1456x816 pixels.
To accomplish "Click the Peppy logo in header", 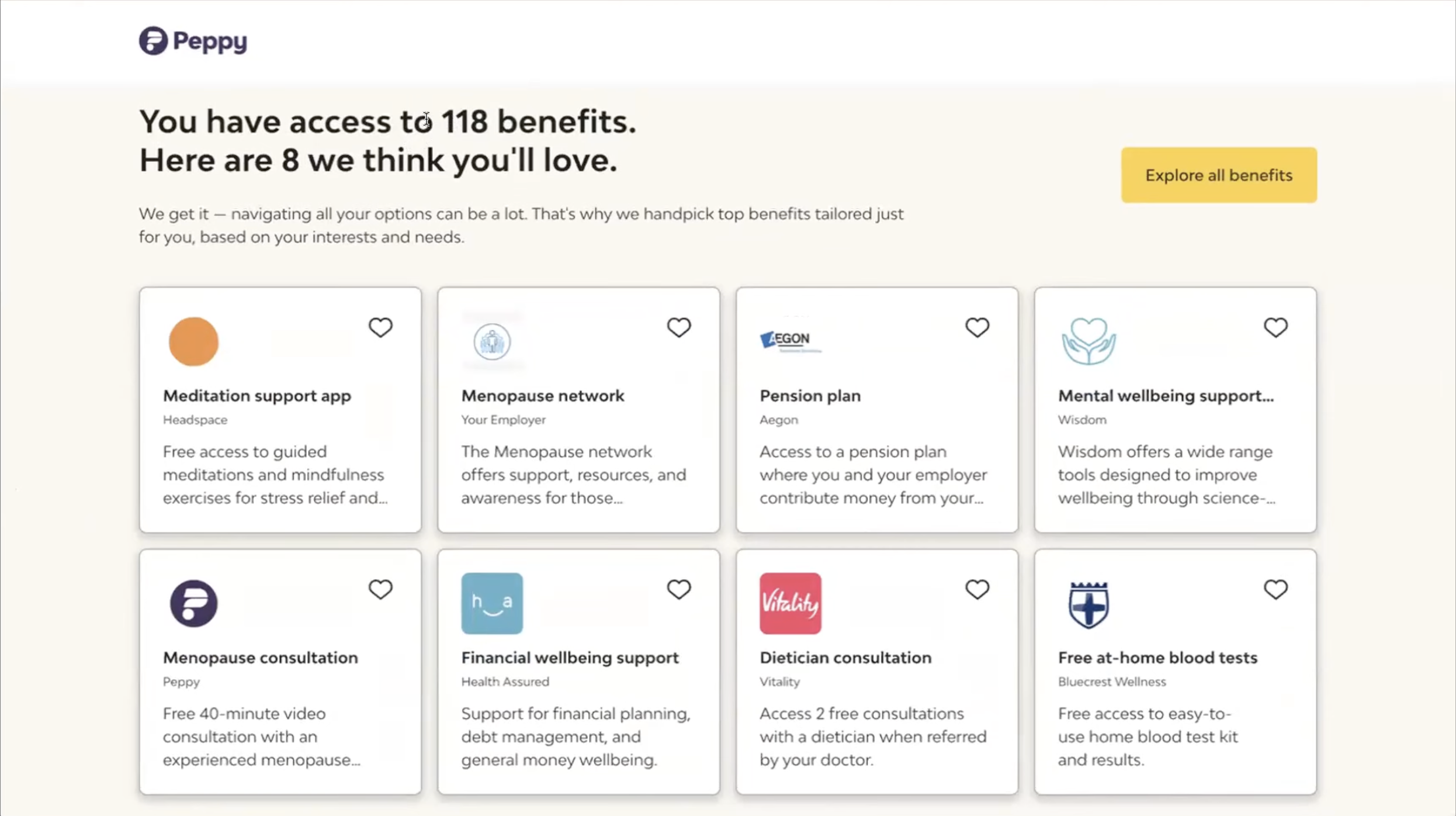I will (193, 41).
